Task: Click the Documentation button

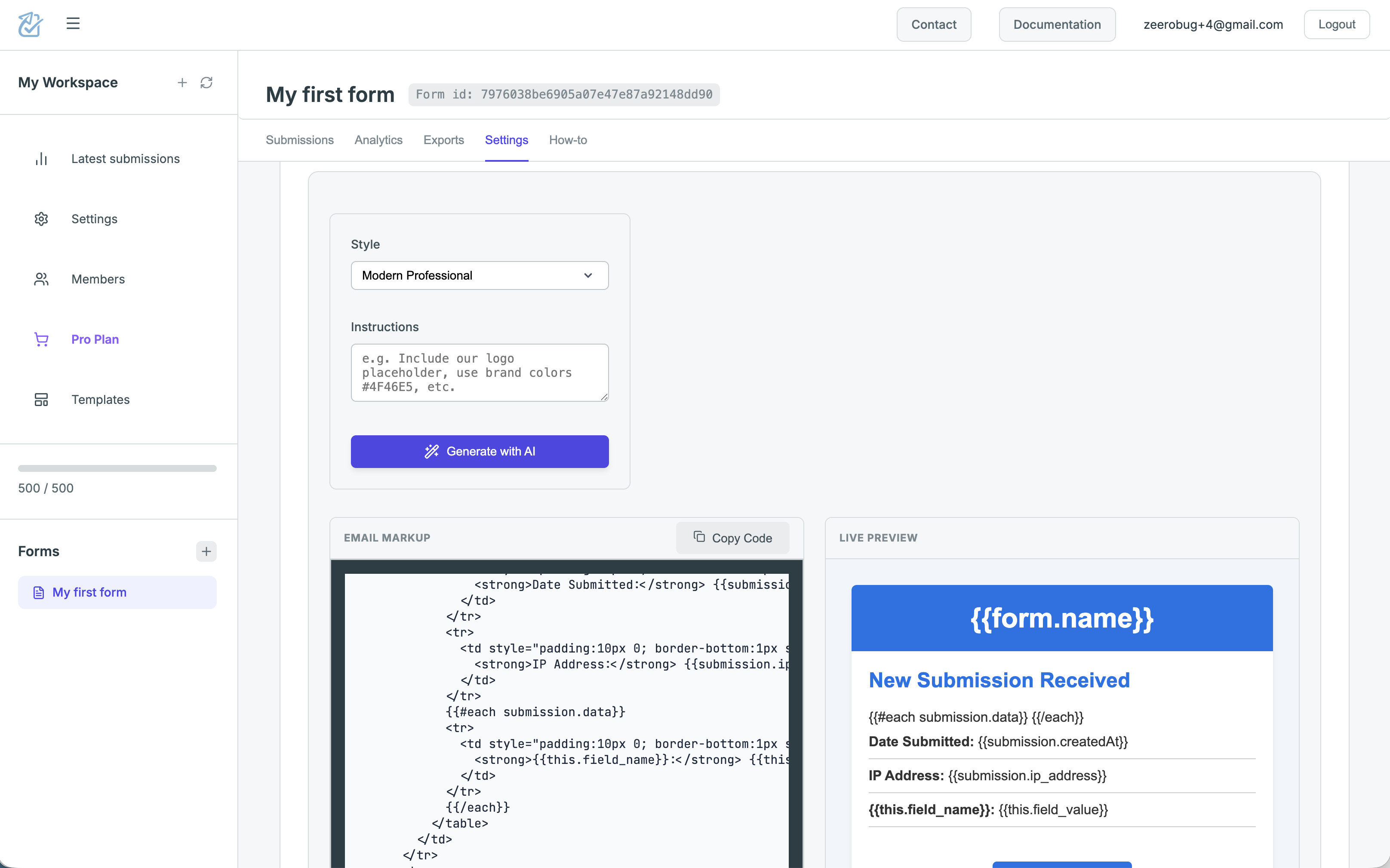Action: pos(1057,25)
